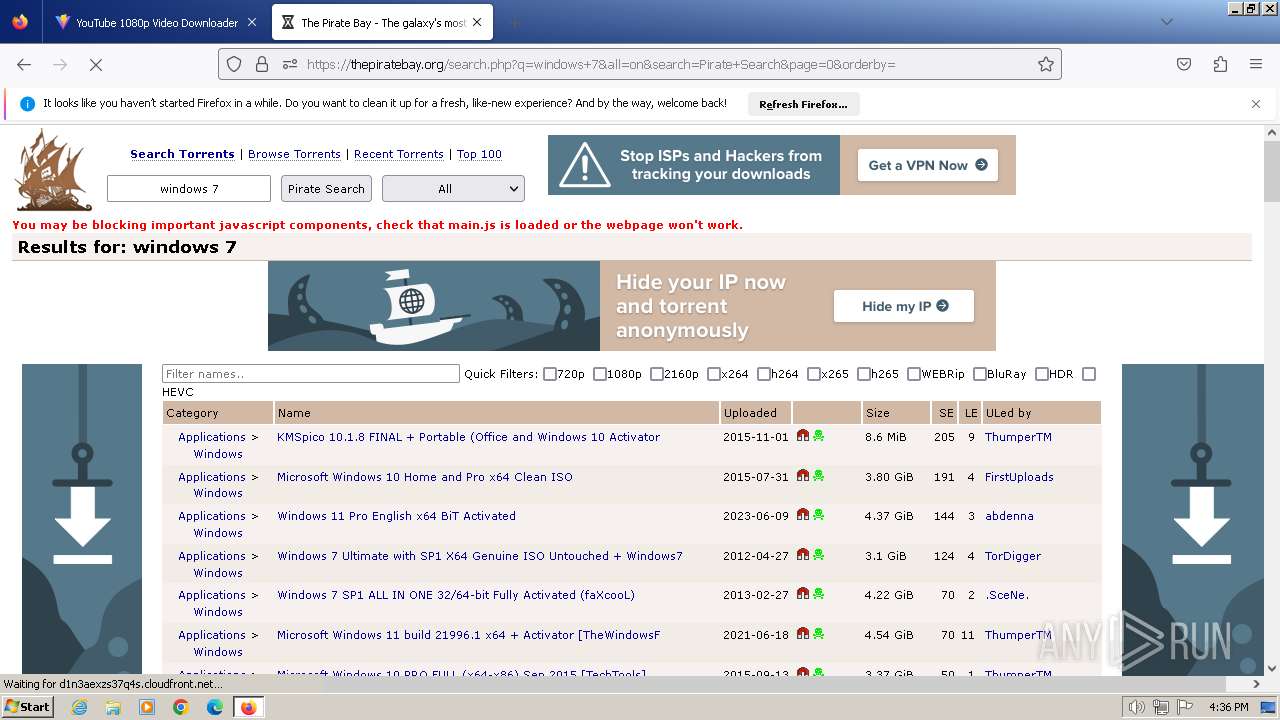Screen dimensions: 1280x720
Task: Bookmark this page with star icon
Action: (1046, 64)
